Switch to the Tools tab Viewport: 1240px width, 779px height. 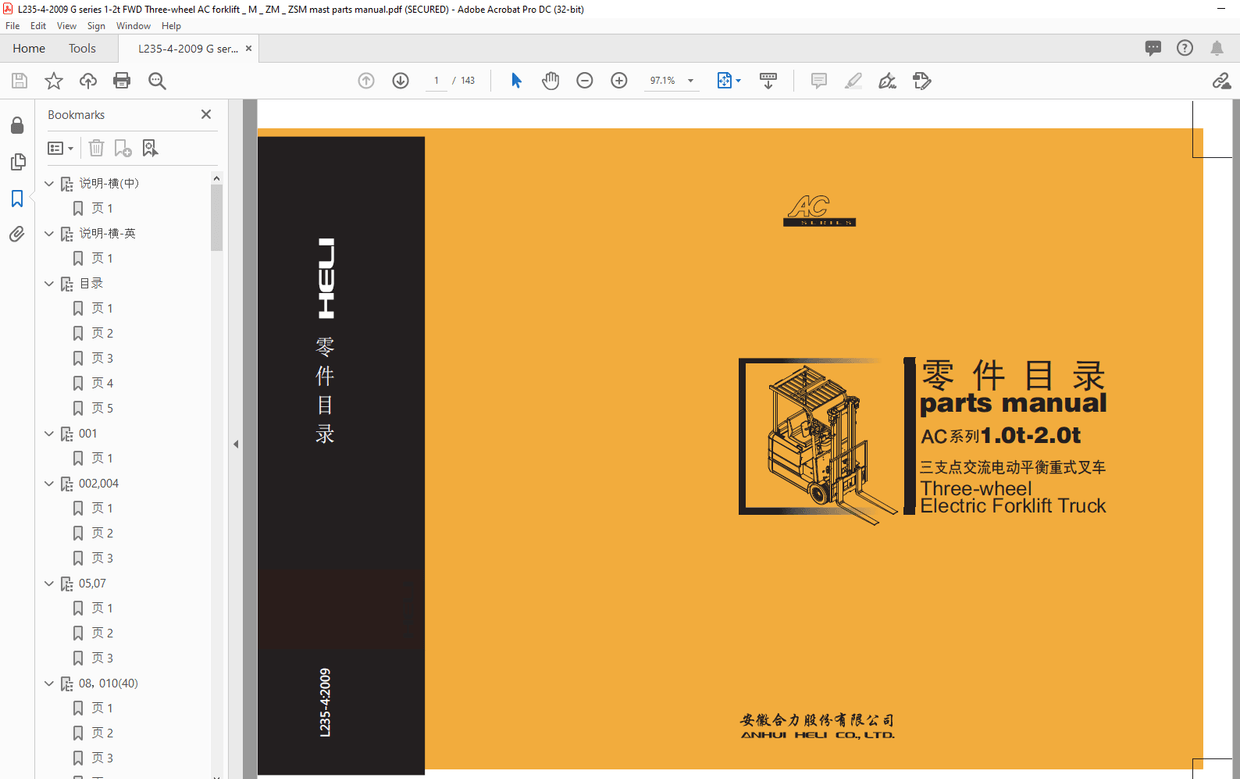click(82, 48)
